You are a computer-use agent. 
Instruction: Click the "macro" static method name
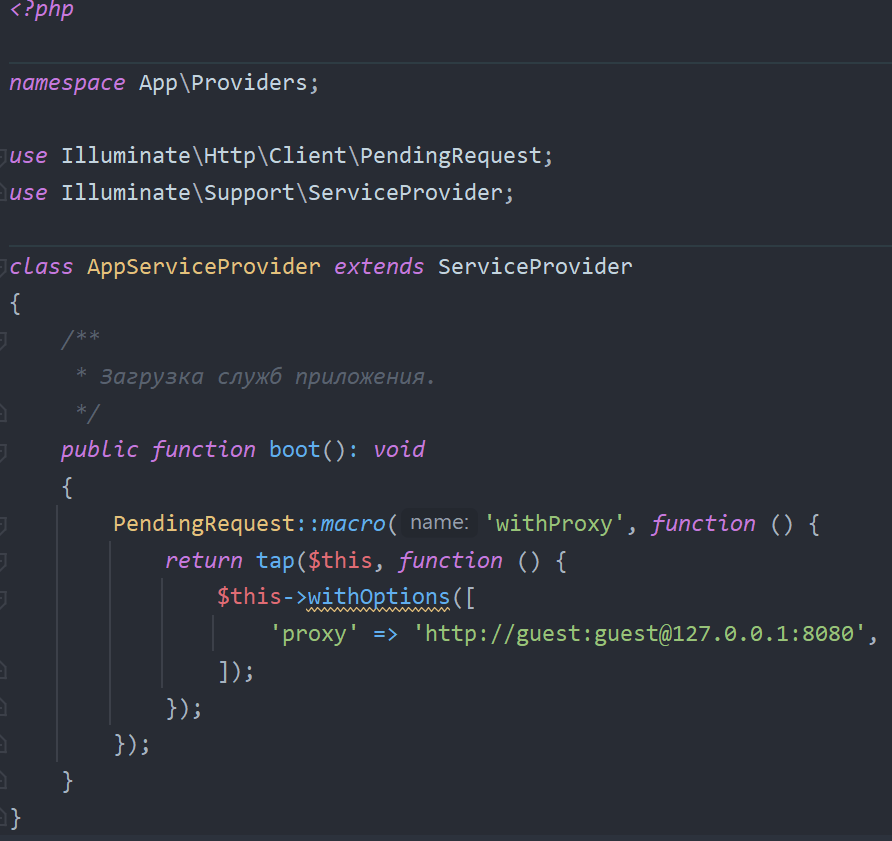[x=353, y=524]
